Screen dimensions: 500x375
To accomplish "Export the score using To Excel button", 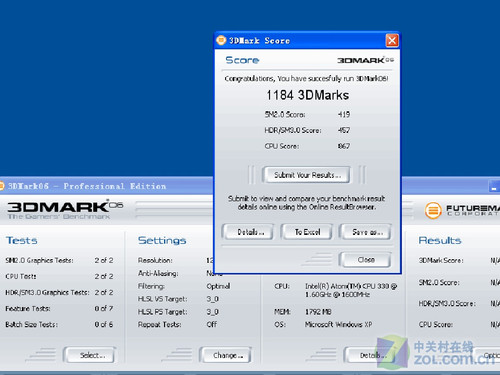I will pos(307,232).
